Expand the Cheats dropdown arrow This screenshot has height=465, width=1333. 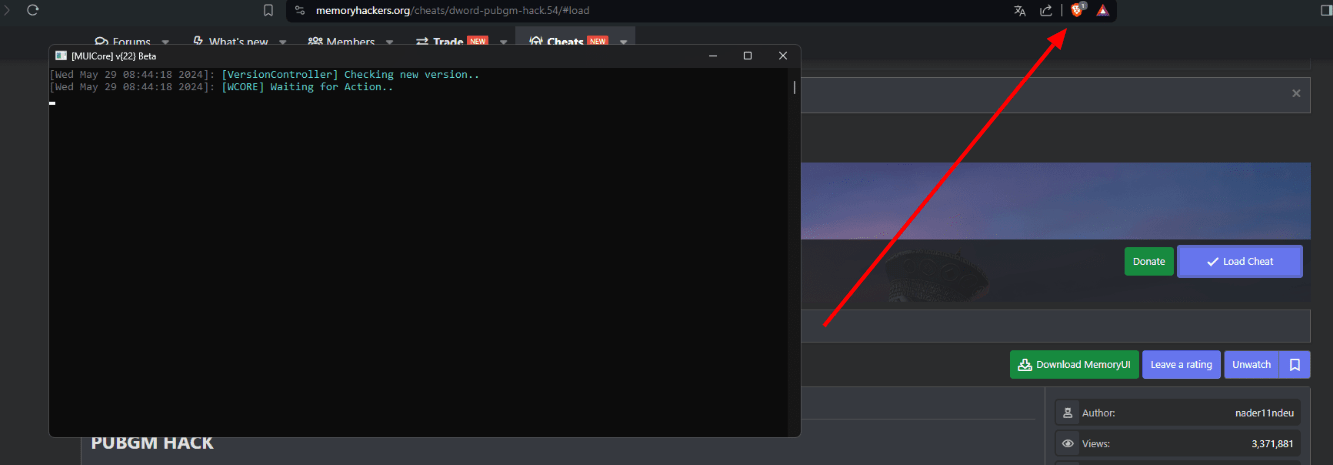[x=623, y=42]
